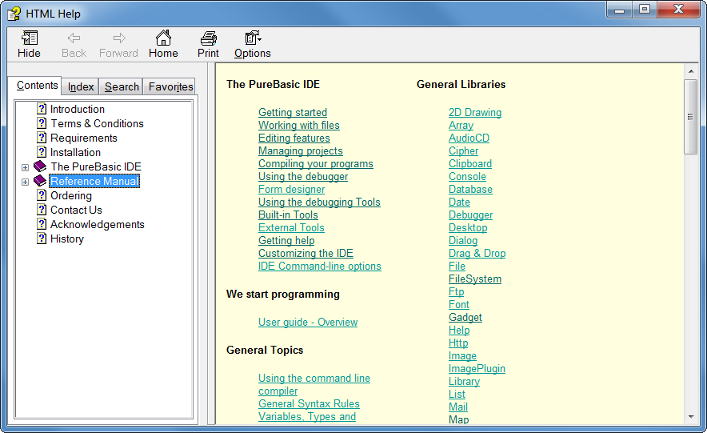The height and width of the screenshot is (433, 707).
Task: Open the Using the debugger link
Action: coord(303,176)
